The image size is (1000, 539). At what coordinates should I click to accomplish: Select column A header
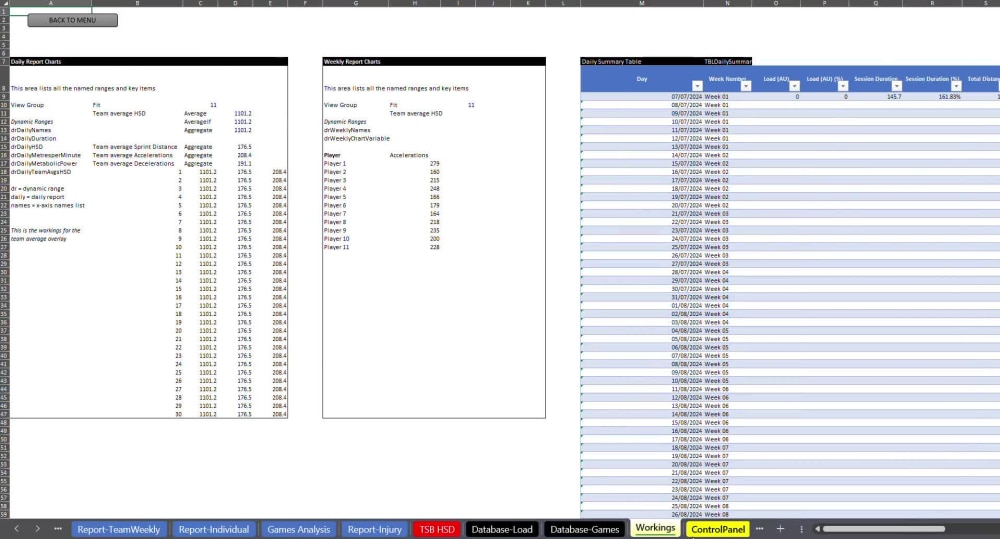pos(50,3)
